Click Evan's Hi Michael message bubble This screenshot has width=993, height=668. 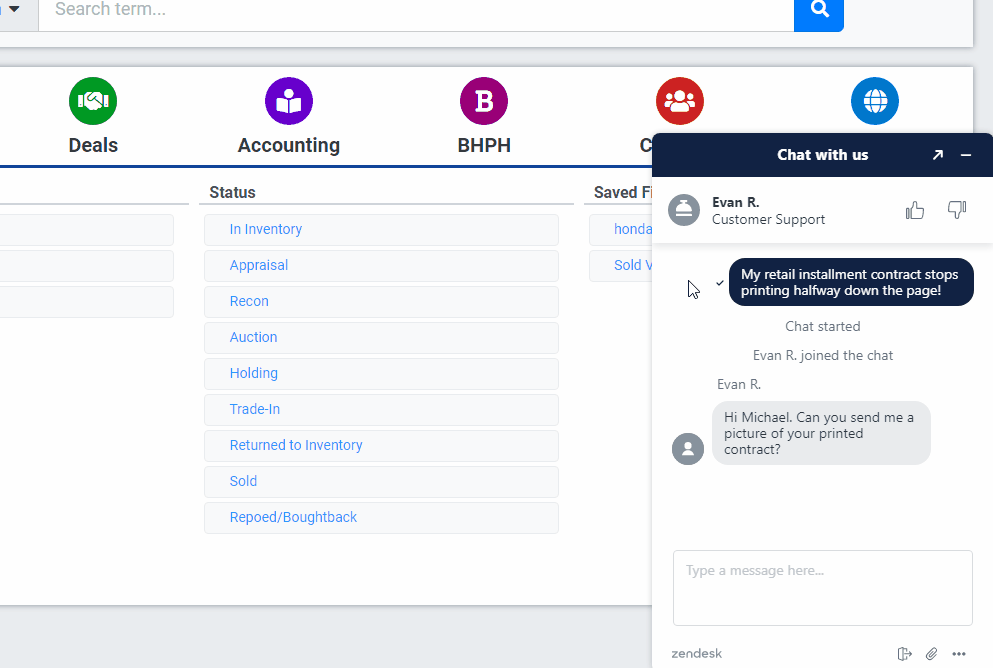coord(821,433)
